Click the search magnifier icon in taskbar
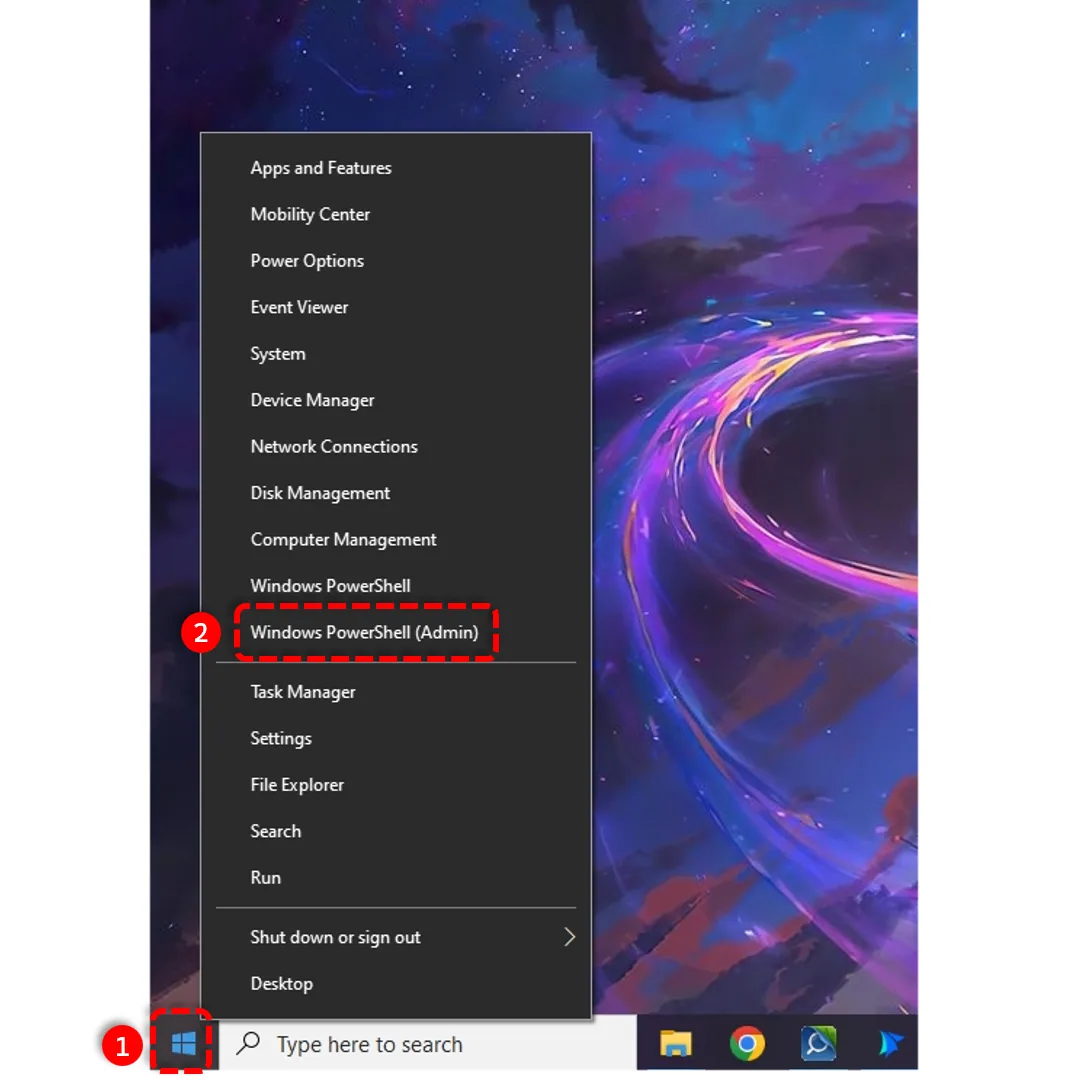The width and height of the screenshot is (1071, 1079). tap(248, 1043)
